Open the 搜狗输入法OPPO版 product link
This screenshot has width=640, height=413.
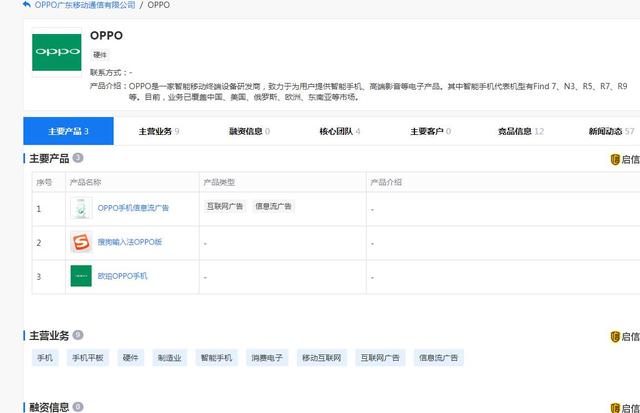point(129,242)
